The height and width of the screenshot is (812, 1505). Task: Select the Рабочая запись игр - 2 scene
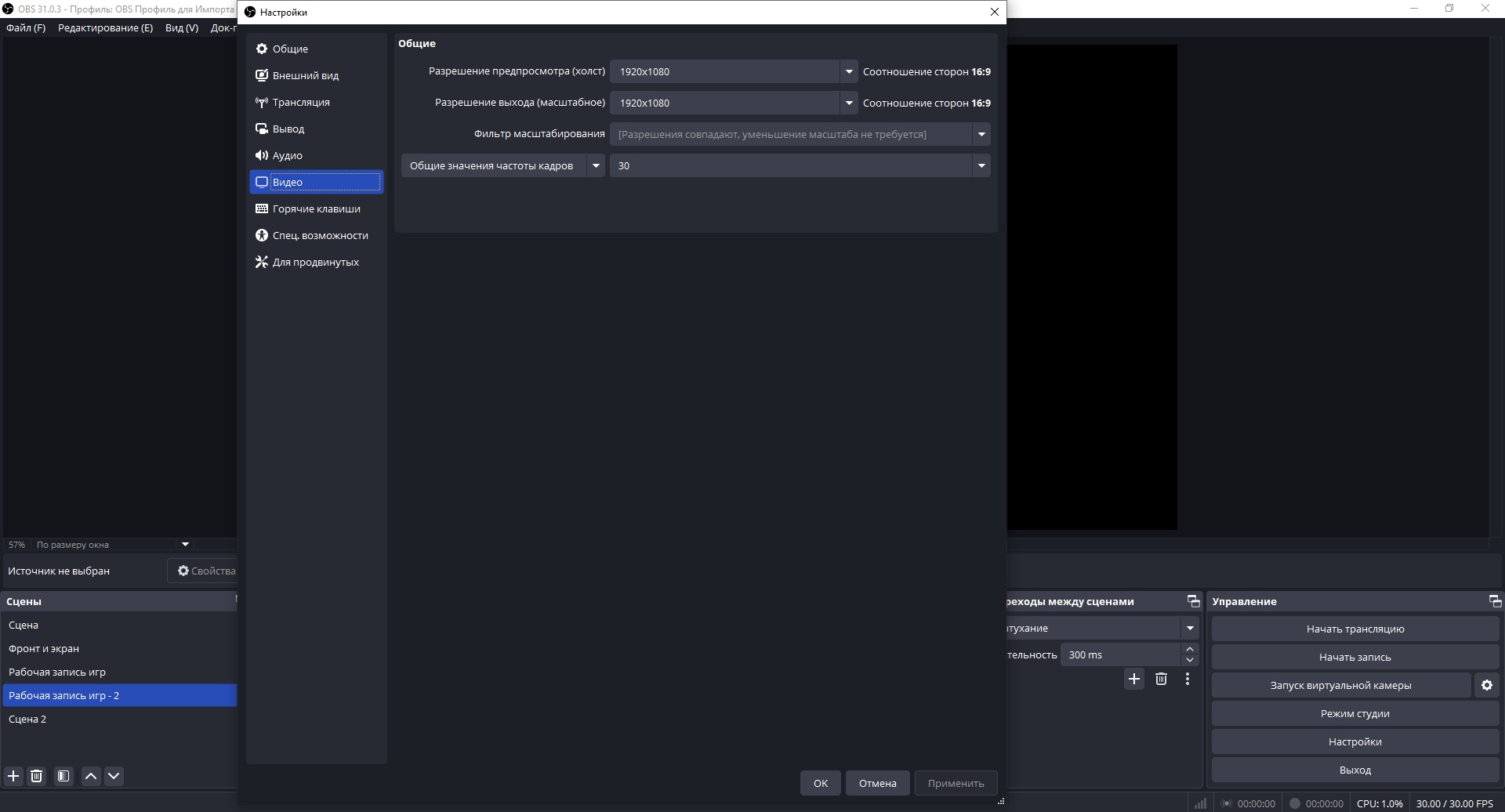coord(119,695)
